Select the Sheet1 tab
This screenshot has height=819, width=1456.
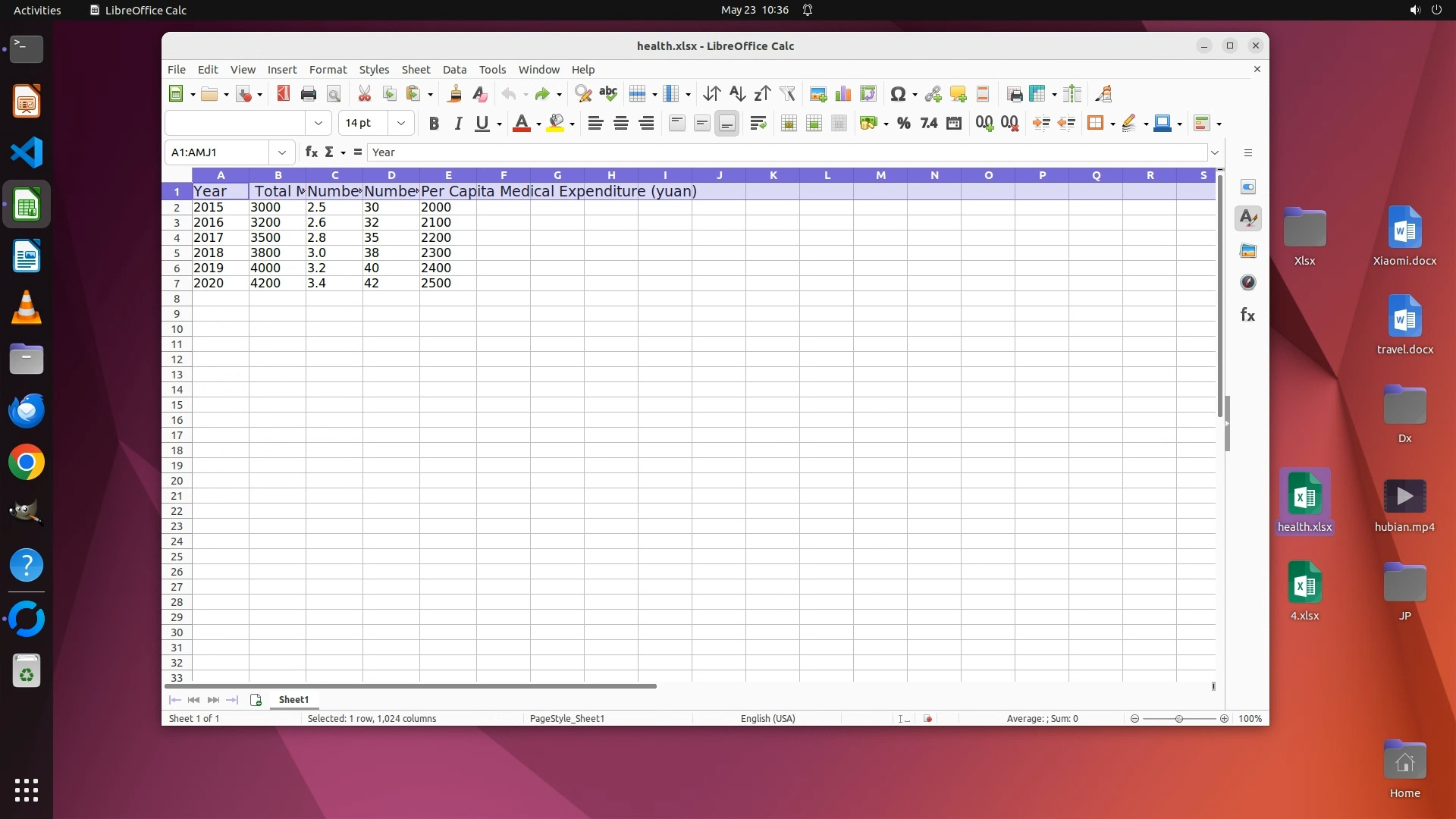pos(293,700)
